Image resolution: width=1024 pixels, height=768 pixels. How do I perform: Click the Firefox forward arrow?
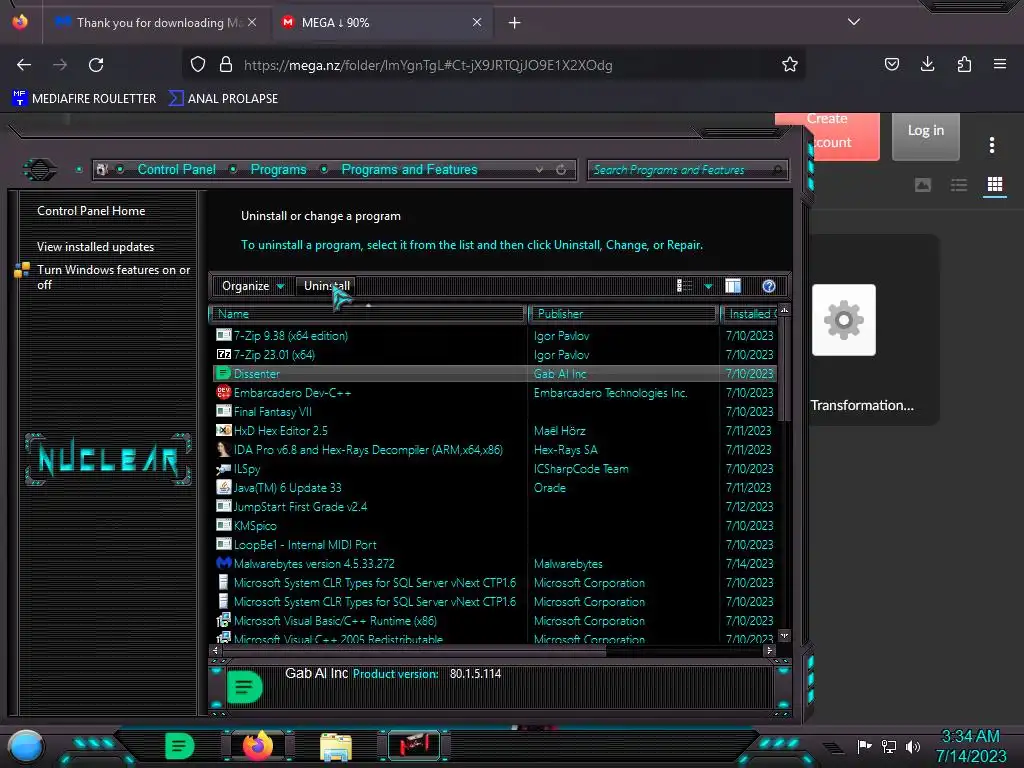(60, 65)
